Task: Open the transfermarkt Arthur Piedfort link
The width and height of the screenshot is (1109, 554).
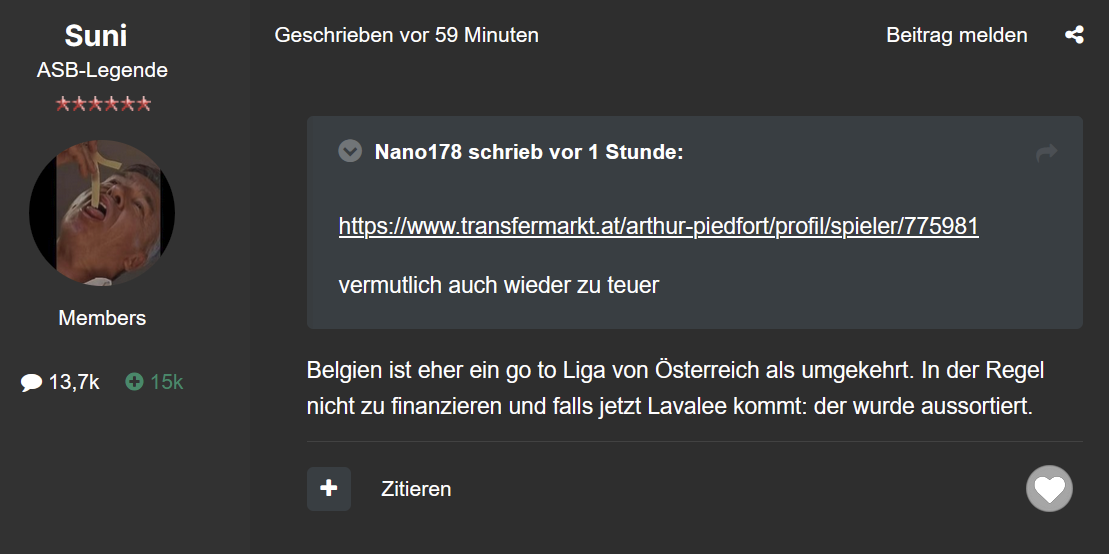Action: point(658,226)
